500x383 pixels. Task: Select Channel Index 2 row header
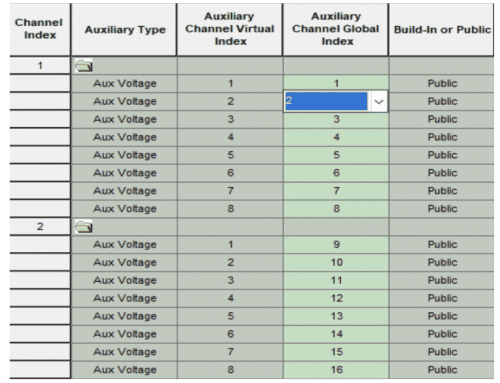pos(40,227)
